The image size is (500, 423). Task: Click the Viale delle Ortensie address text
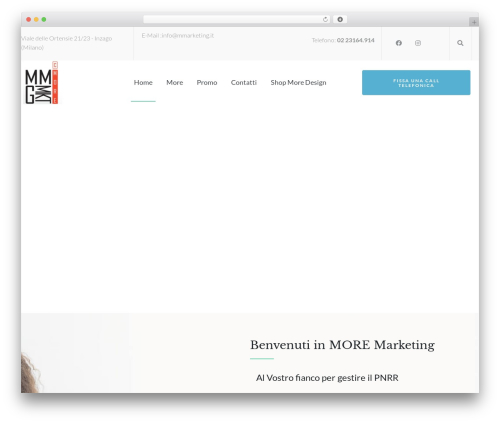click(66, 43)
